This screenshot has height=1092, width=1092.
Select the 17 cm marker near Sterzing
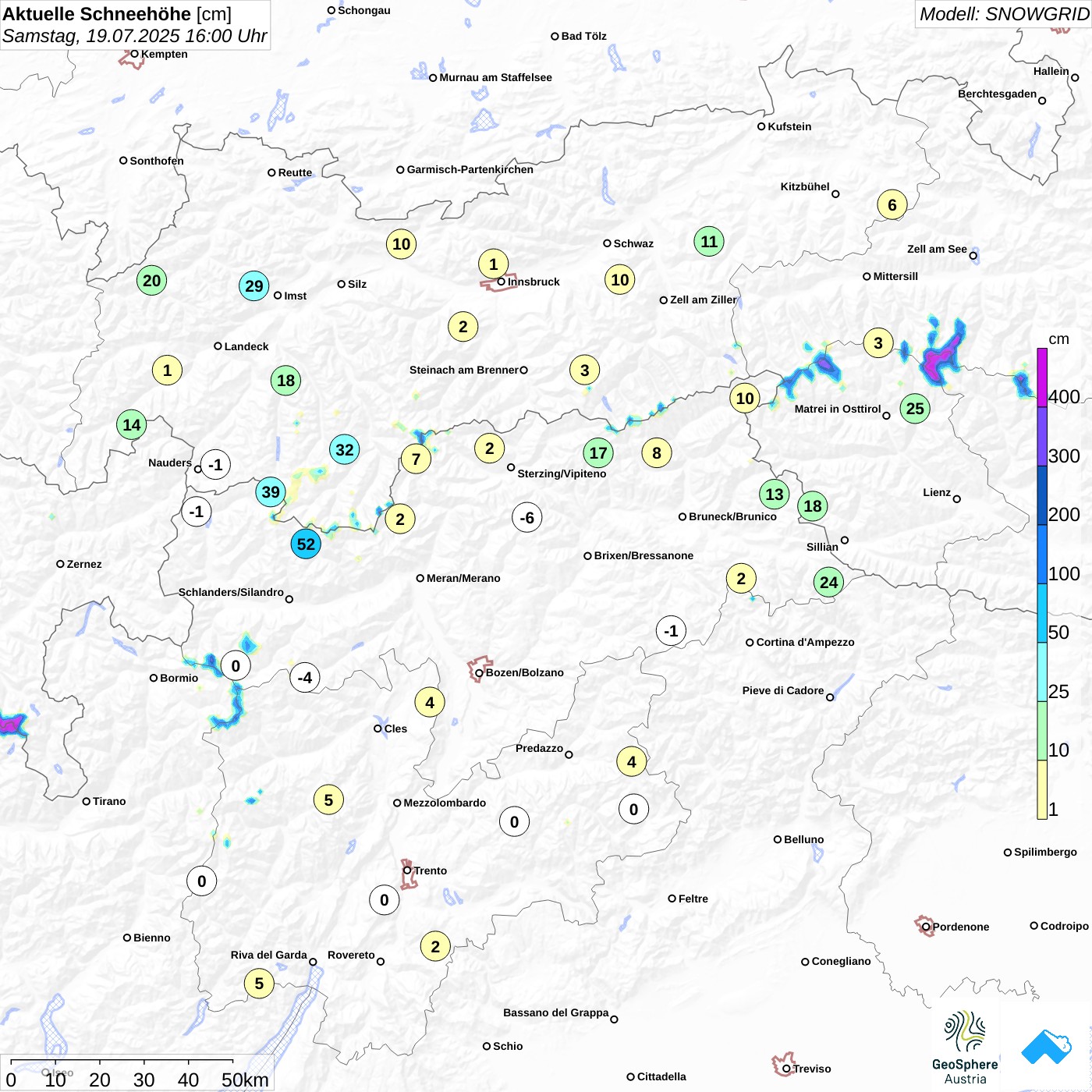tap(598, 453)
